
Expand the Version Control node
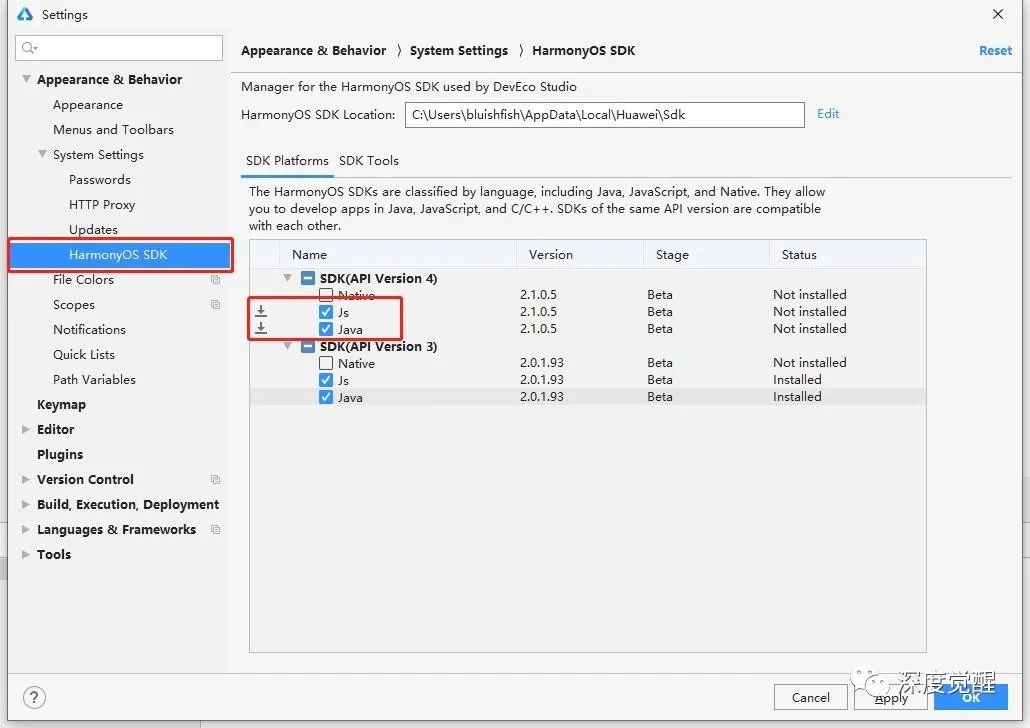tap(26, 479)
